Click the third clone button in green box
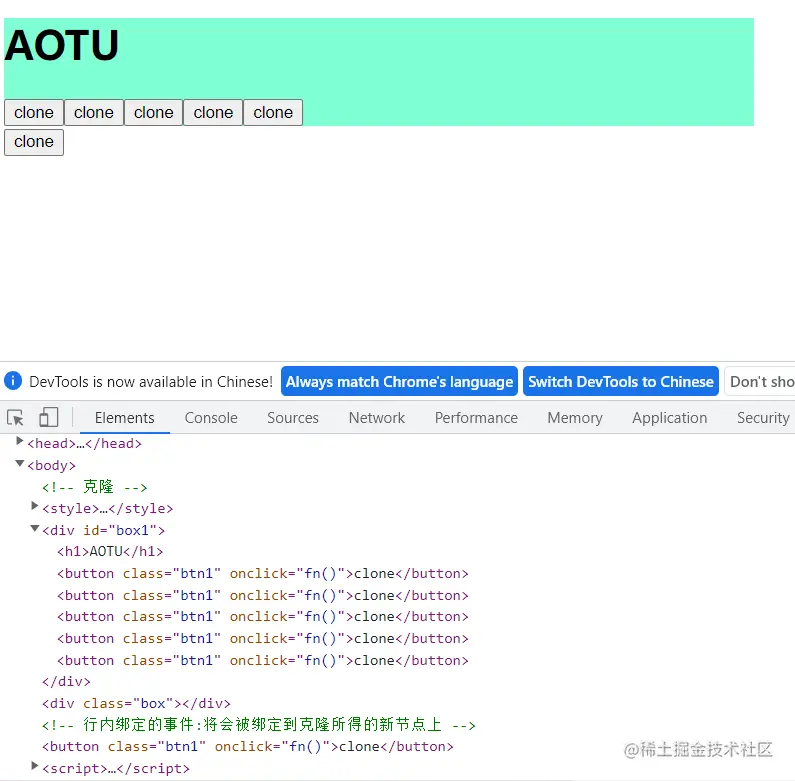 click(154, 113)
